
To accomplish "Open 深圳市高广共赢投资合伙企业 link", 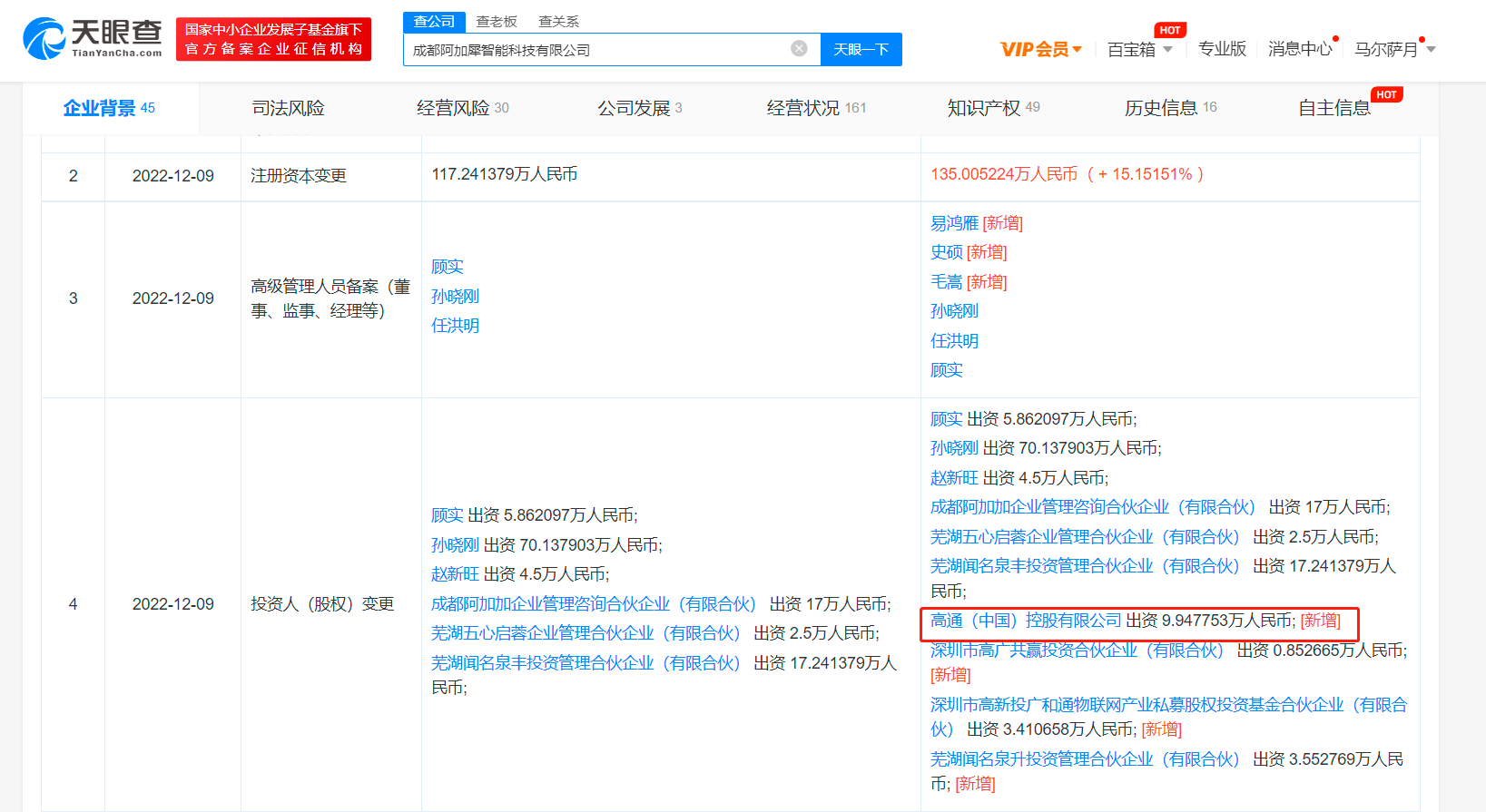I will pyautogui.click(x=1077, y=651).
